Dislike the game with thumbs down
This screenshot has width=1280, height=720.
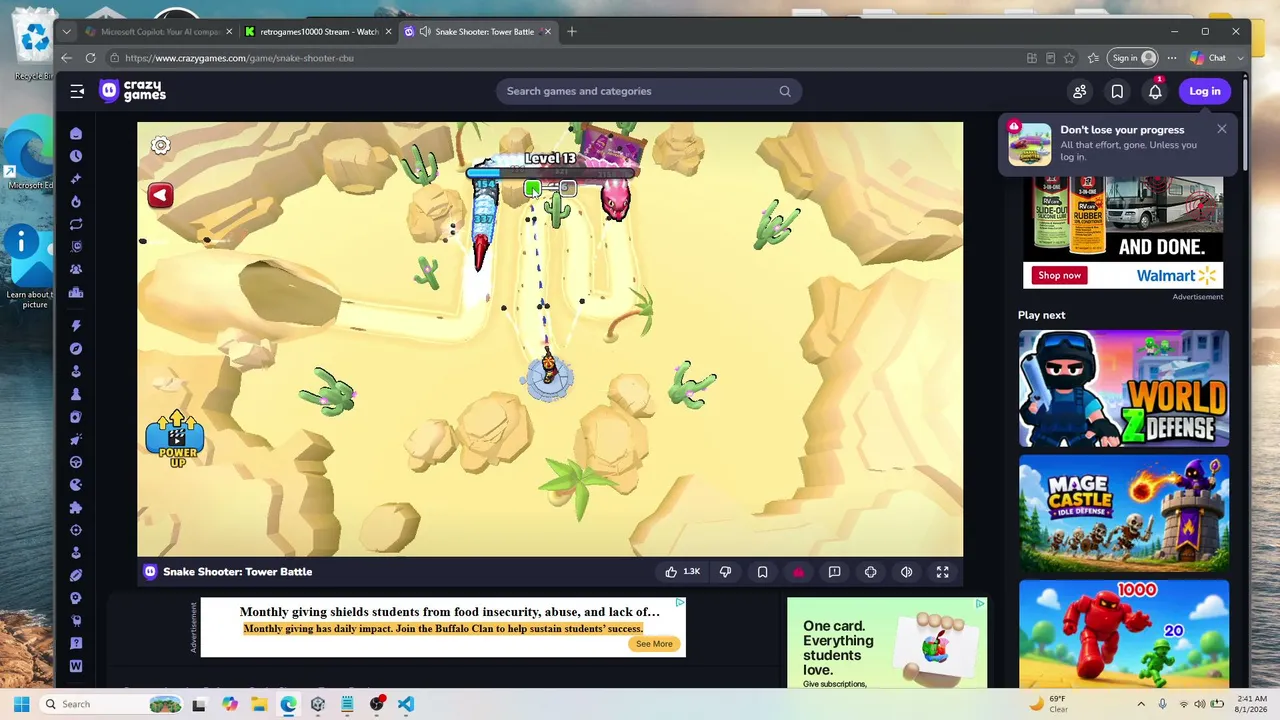point(726,572)
